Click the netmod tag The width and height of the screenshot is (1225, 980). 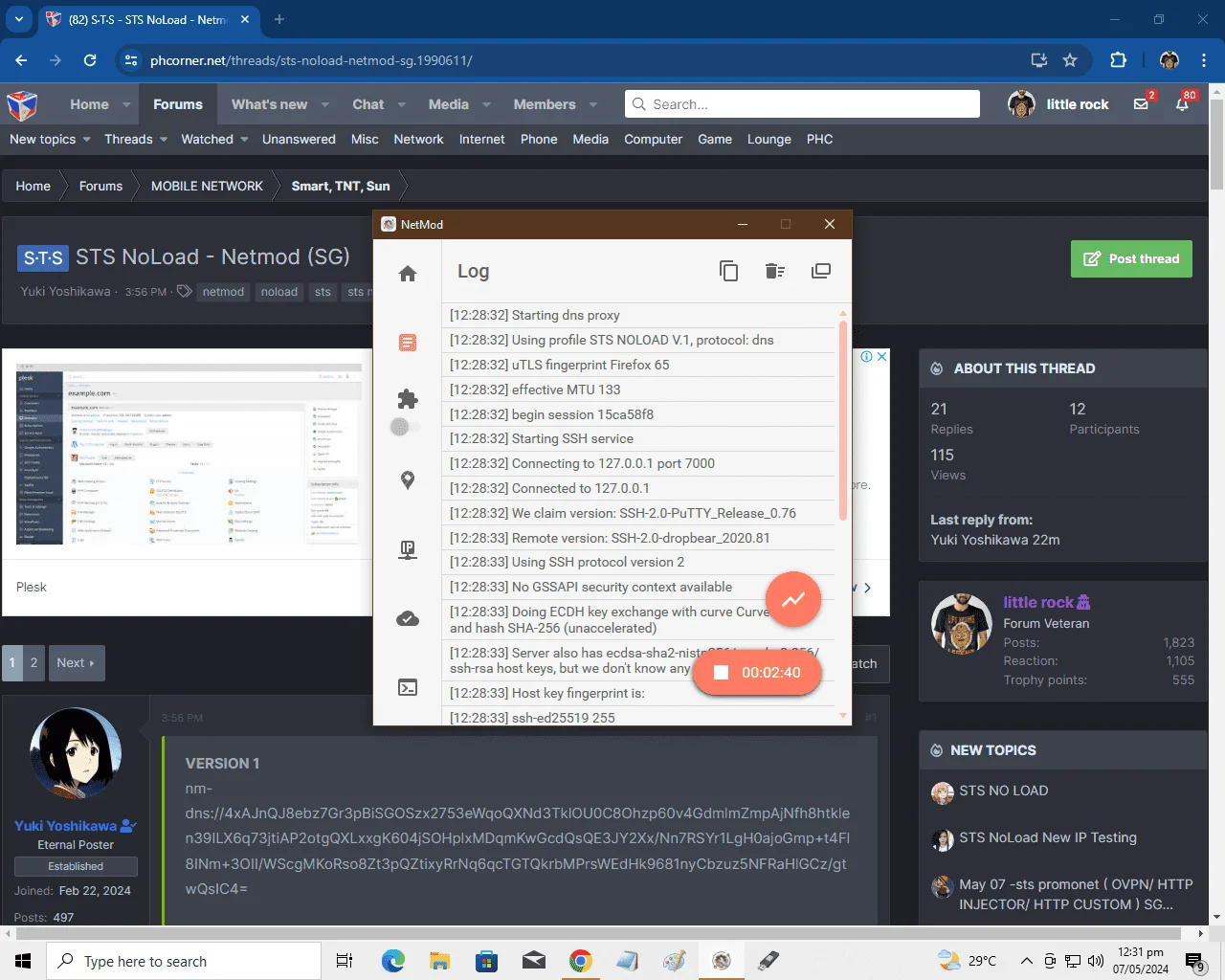(x=223, y=292)
